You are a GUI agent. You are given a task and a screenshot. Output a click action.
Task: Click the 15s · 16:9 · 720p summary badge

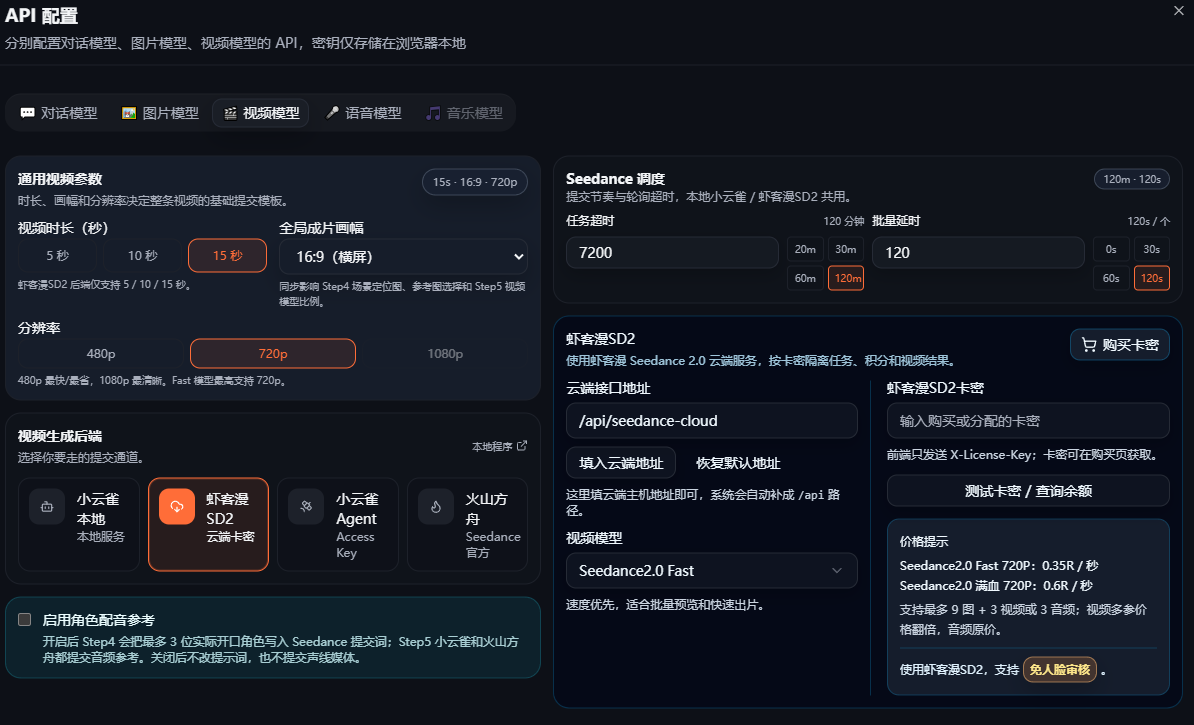(x=475, y=182)
